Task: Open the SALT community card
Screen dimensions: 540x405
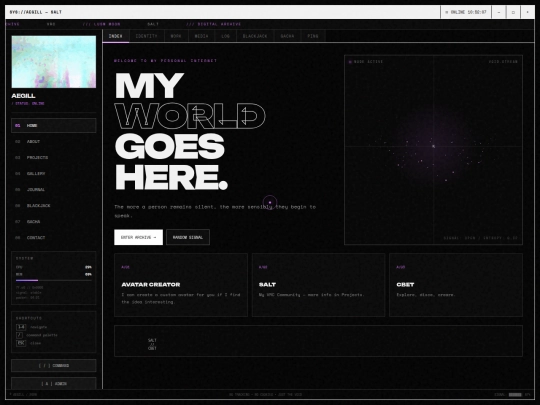Action: [319, 285]
